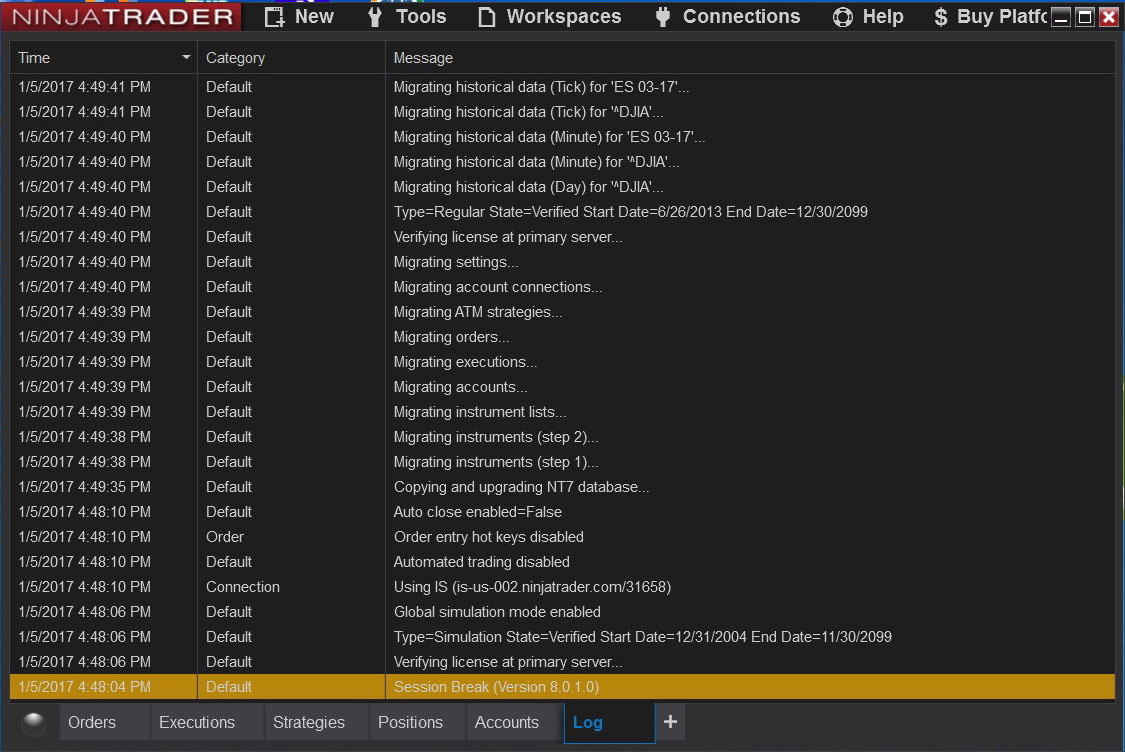Click the 'Connection' category cell
The image size is (1125, 752).
click(291, 587)
